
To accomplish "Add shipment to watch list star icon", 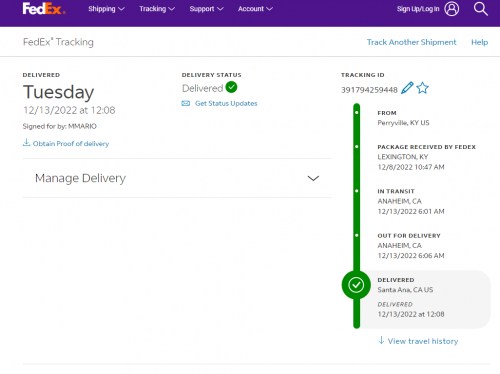I will (x=422, y=88).
